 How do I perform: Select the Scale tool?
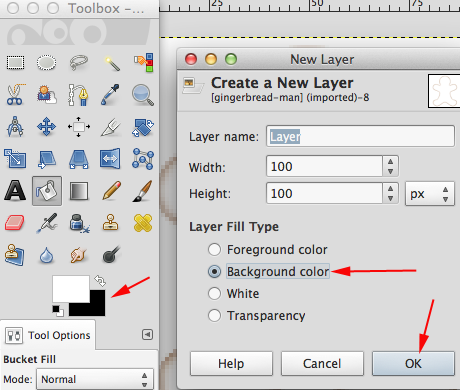coord(15,159)
